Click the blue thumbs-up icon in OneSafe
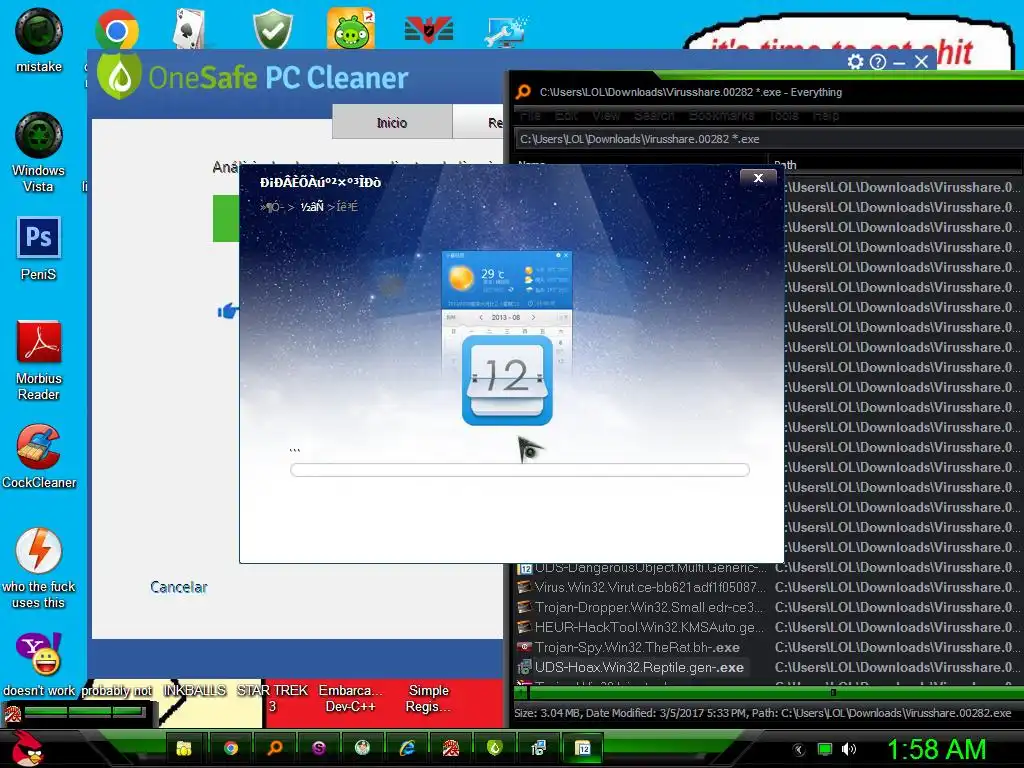Image resolution: width=1024 pixels, height=768 pixels. (x=227, y=311)
